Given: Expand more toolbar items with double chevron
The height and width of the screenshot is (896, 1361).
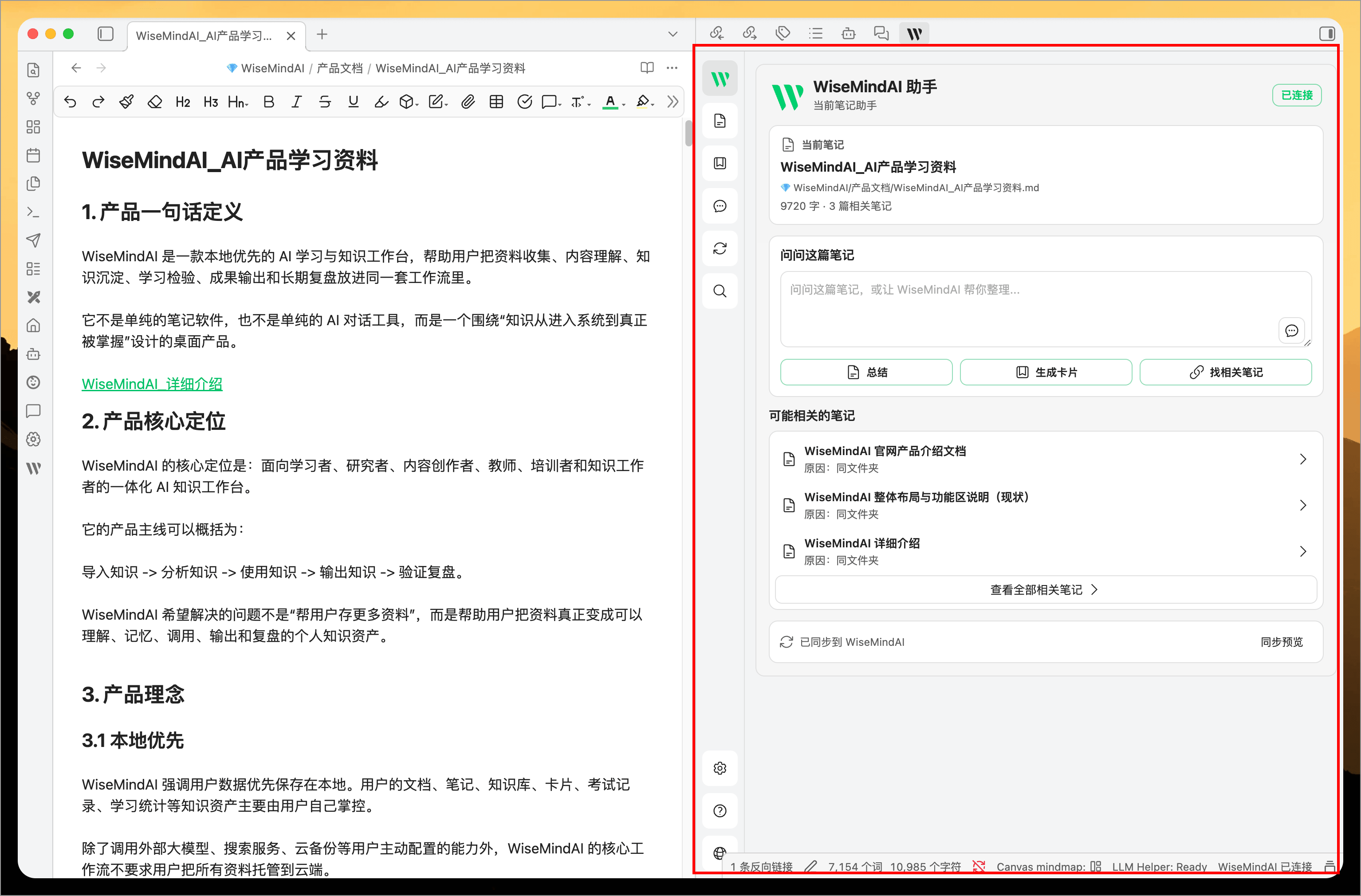Looking at the screenshot, I should point(673,102).
